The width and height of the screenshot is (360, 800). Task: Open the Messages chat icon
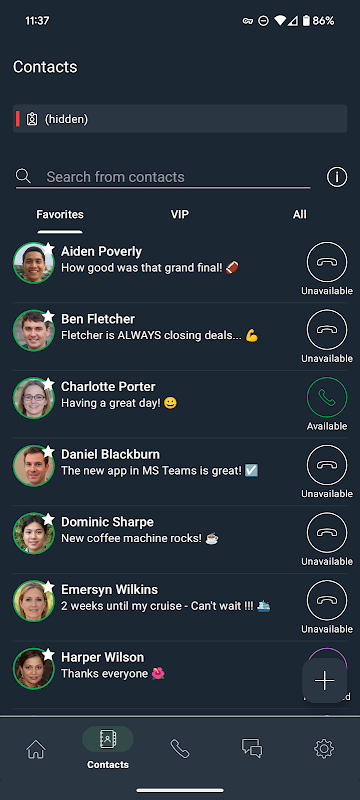(252, 748)
